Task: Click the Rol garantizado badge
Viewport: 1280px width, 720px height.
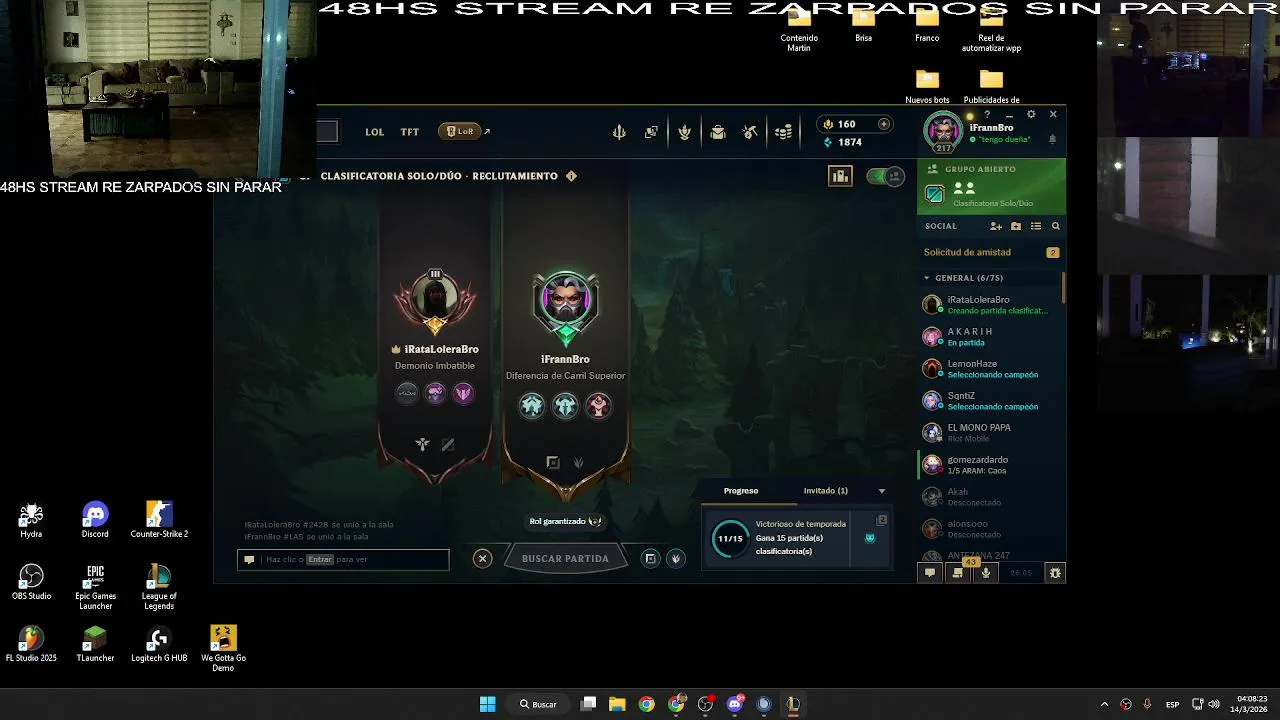Action: (x=565, y=521)
